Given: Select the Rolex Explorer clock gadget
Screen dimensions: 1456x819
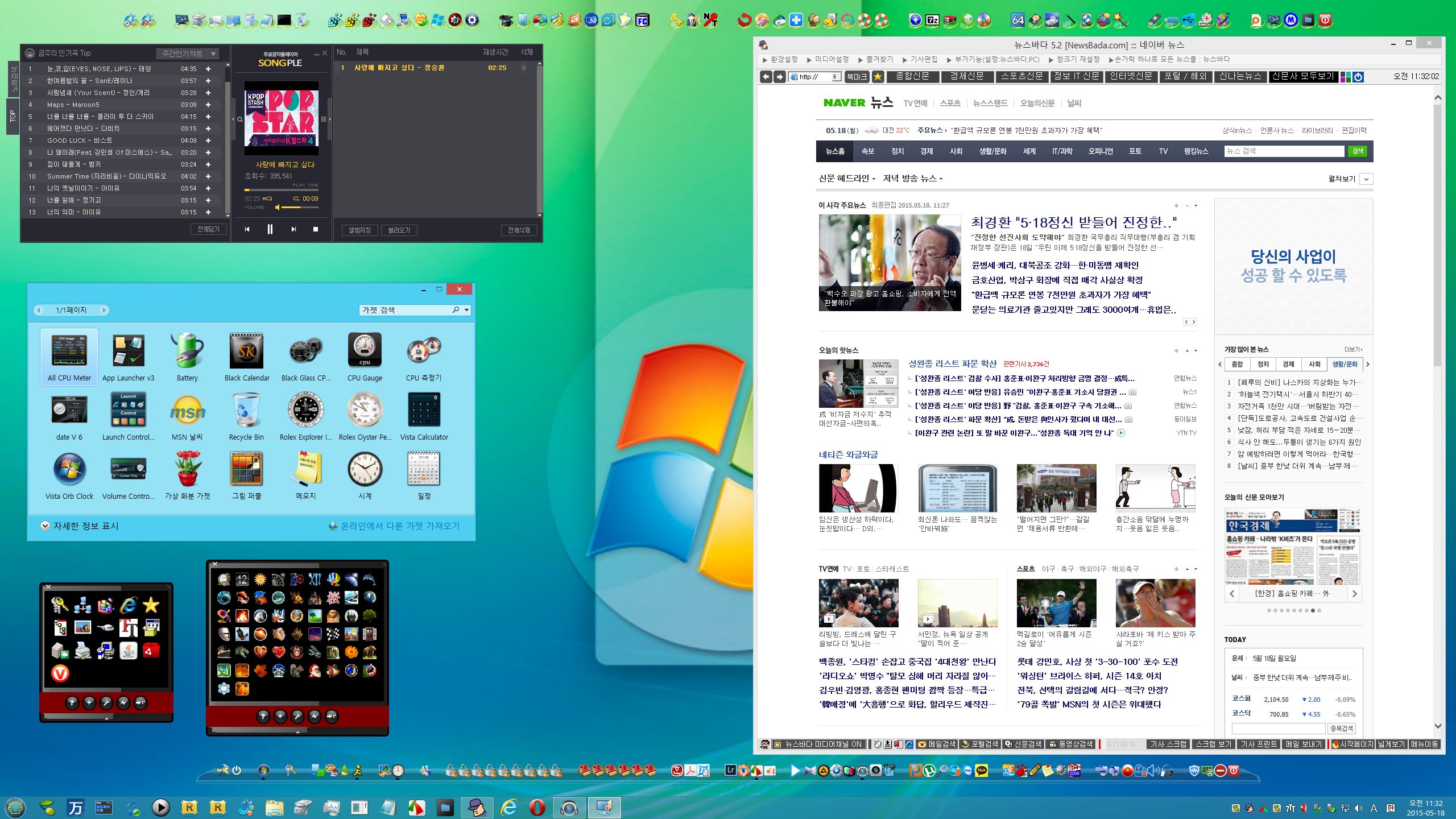Looking at the screenshot, I should (305, 416).
